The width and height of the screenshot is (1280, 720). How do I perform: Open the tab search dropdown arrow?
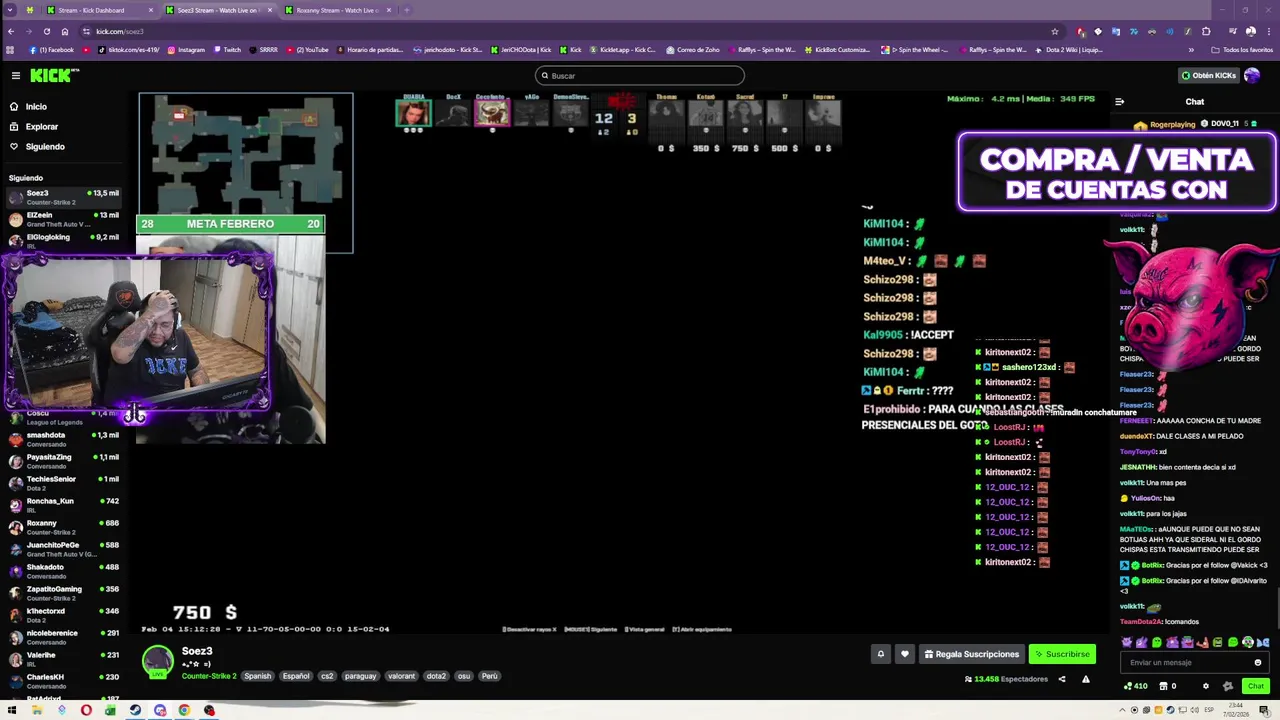[10, 10]
